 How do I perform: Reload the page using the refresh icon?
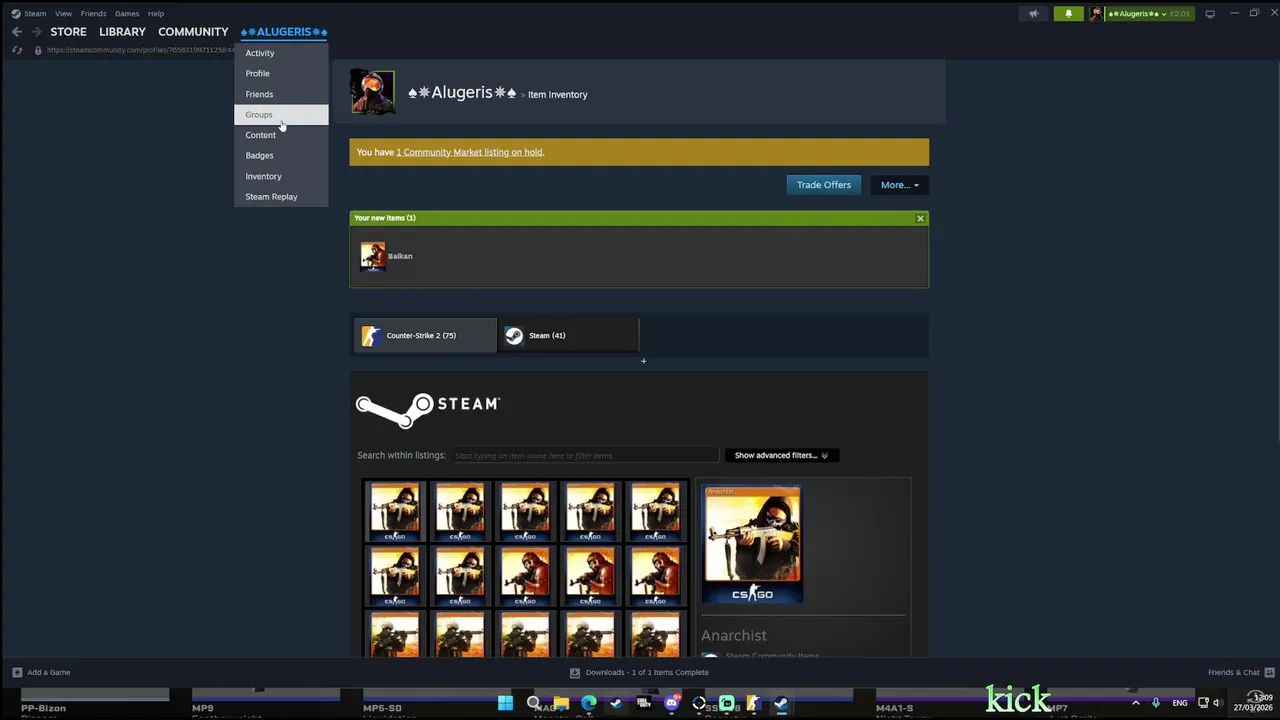(x=17, y=50)
